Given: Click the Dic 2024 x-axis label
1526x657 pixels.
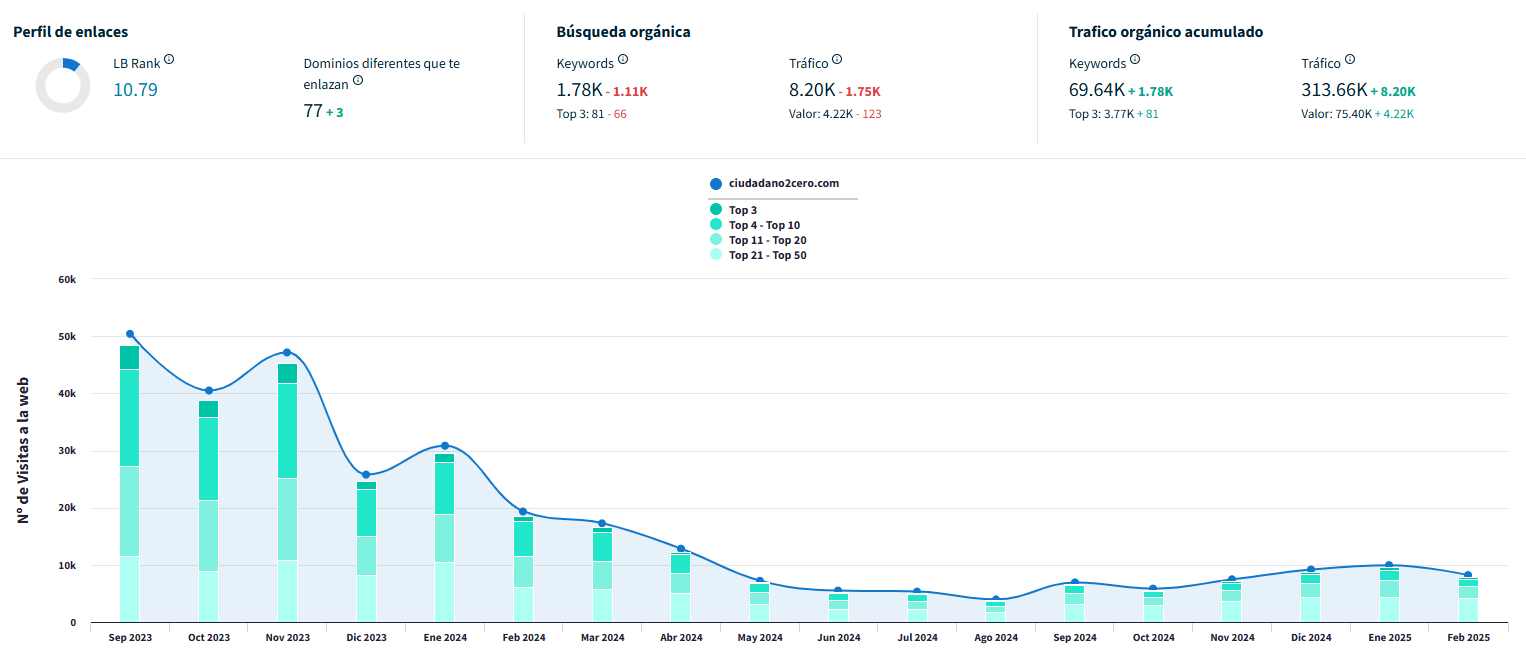Looking at the screenshot, I should point(1311,638).
